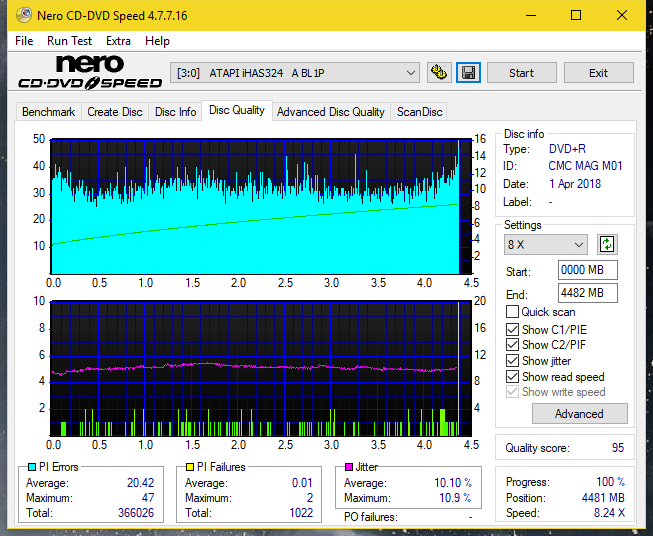Switch to the Benchmark tab
The width and height of the screenshot is (653, 536).
point(48,112)
